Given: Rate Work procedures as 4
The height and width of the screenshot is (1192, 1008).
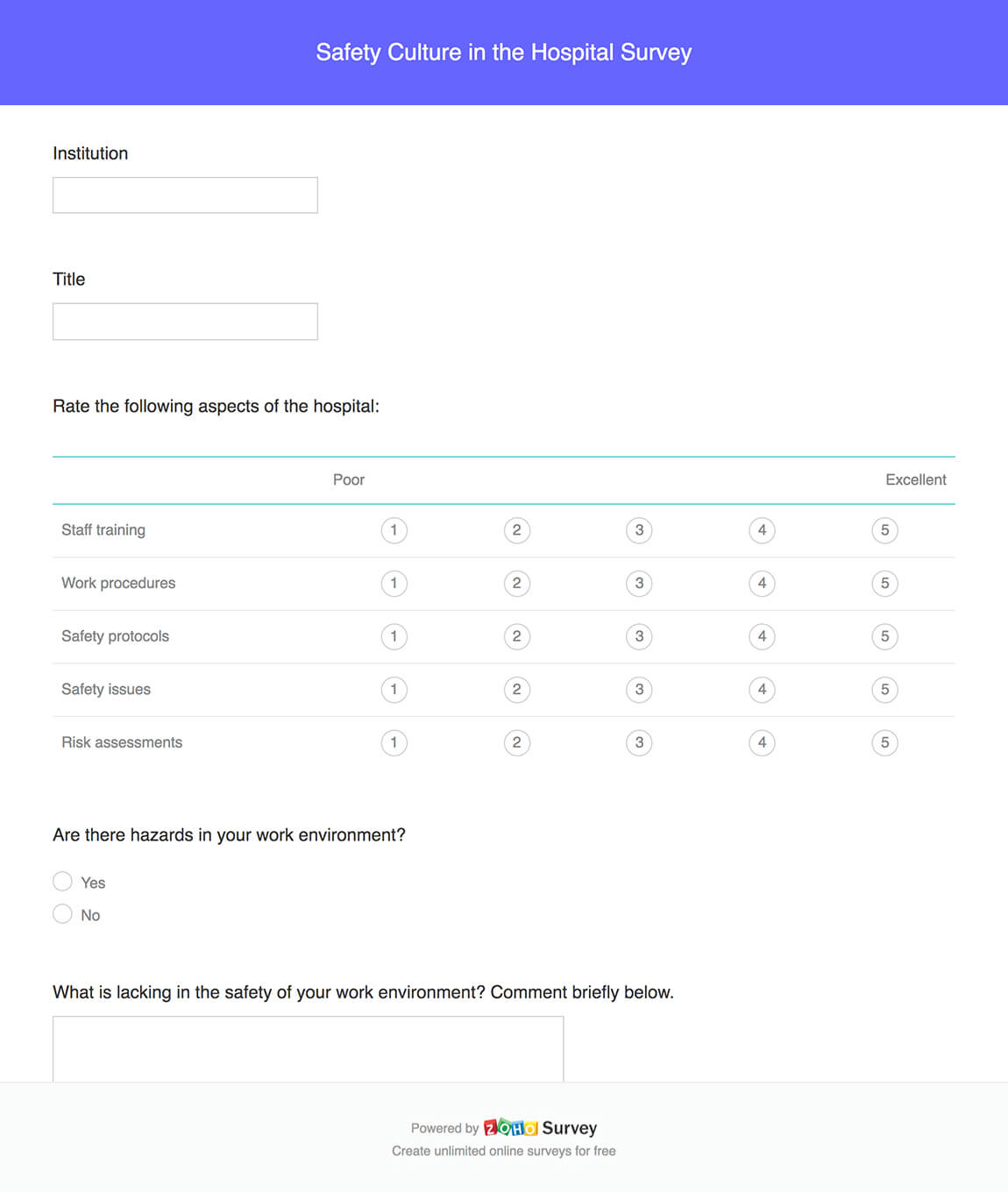Looking at the screenshot, I should pyautogui.click(x=762, y=584).
